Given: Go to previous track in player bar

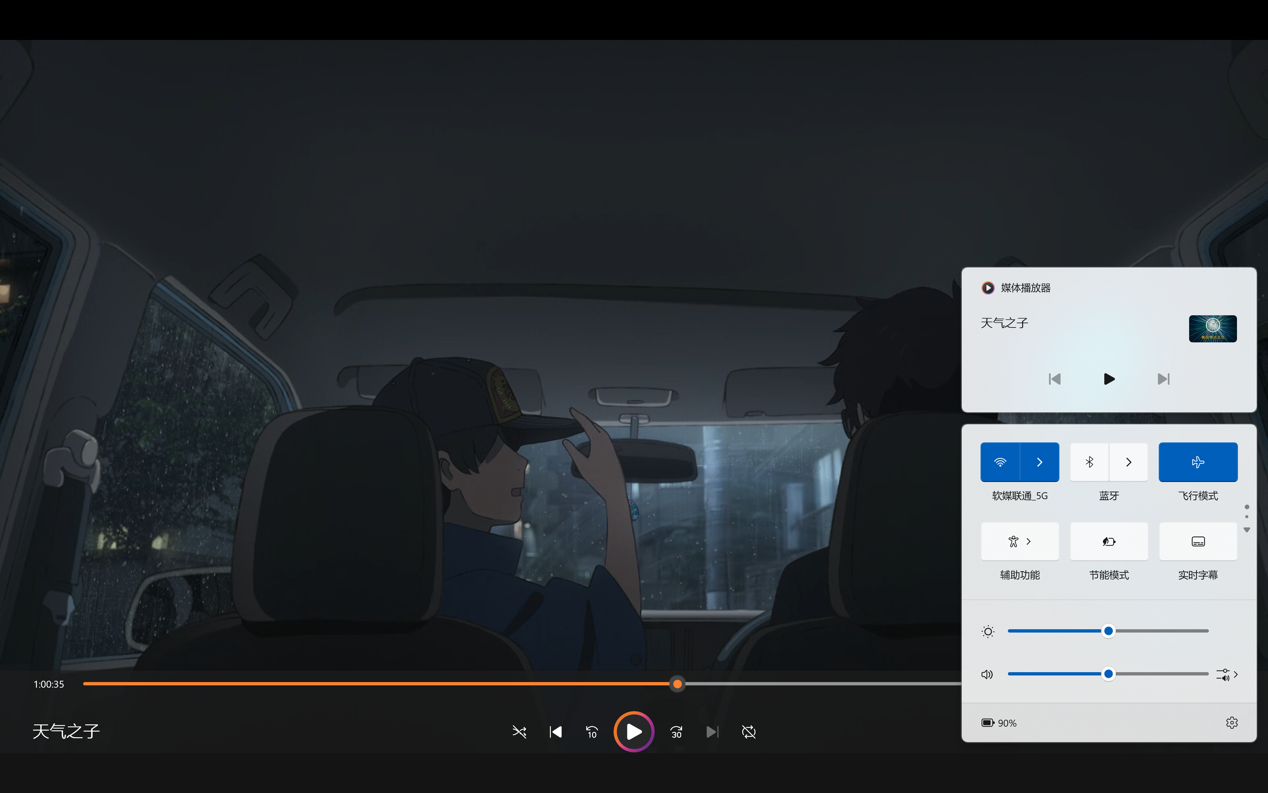Looking at the screenshot, I should pyautogui.click(x=556, y=732).
